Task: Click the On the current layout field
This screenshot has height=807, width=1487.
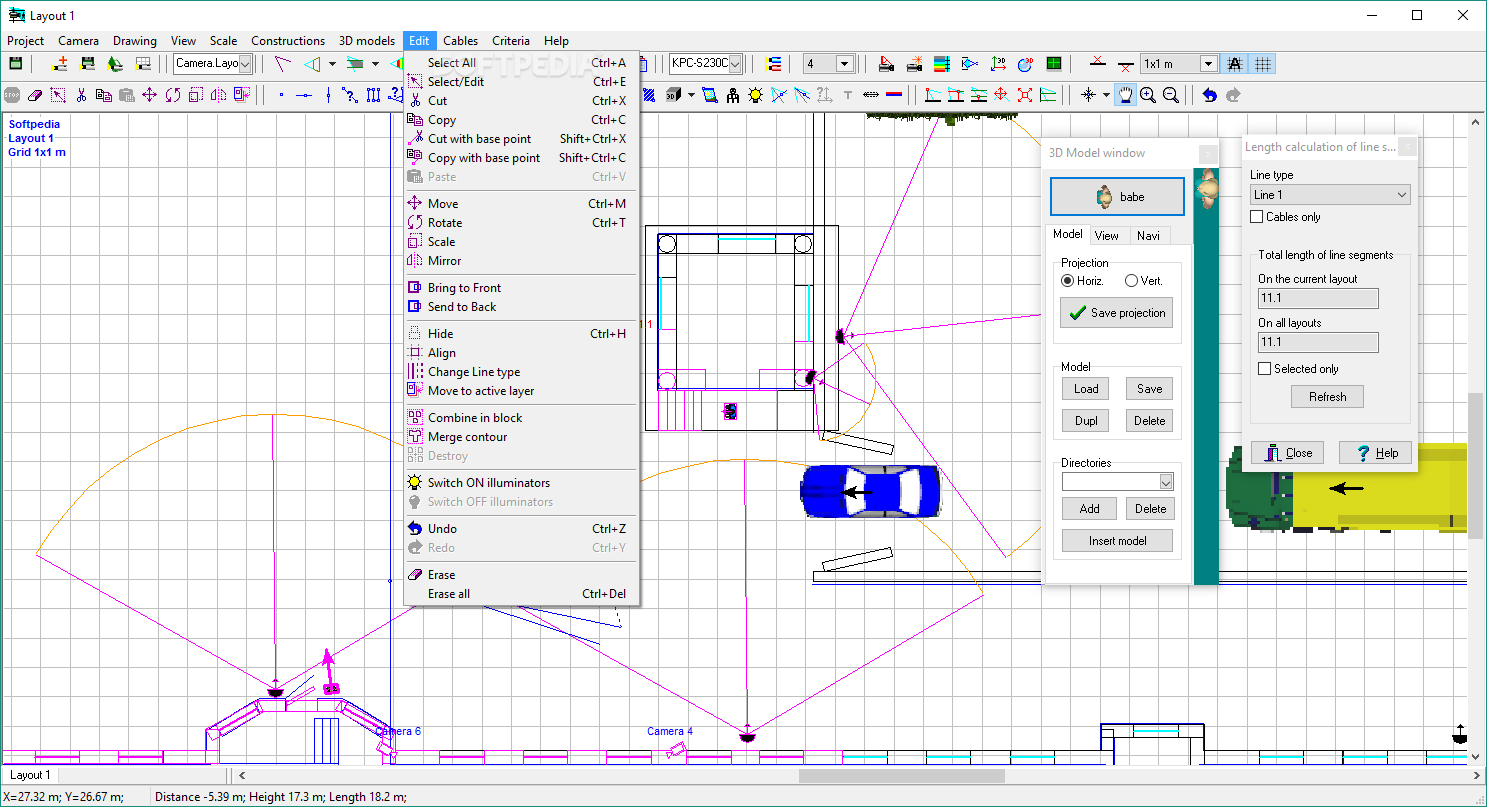Action: click(1318, 298)
